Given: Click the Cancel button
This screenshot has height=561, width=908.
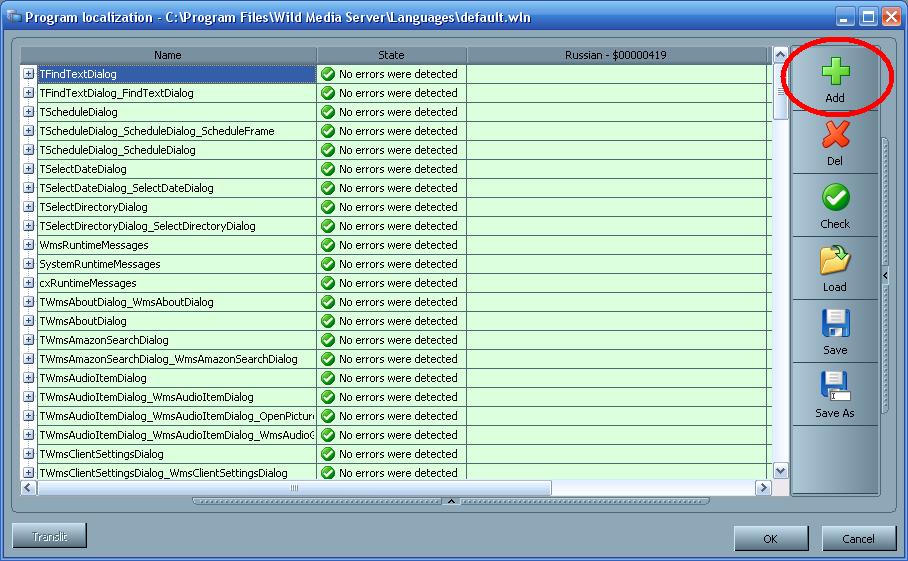Looking at the screenshot, I should [x=858, y=539].
